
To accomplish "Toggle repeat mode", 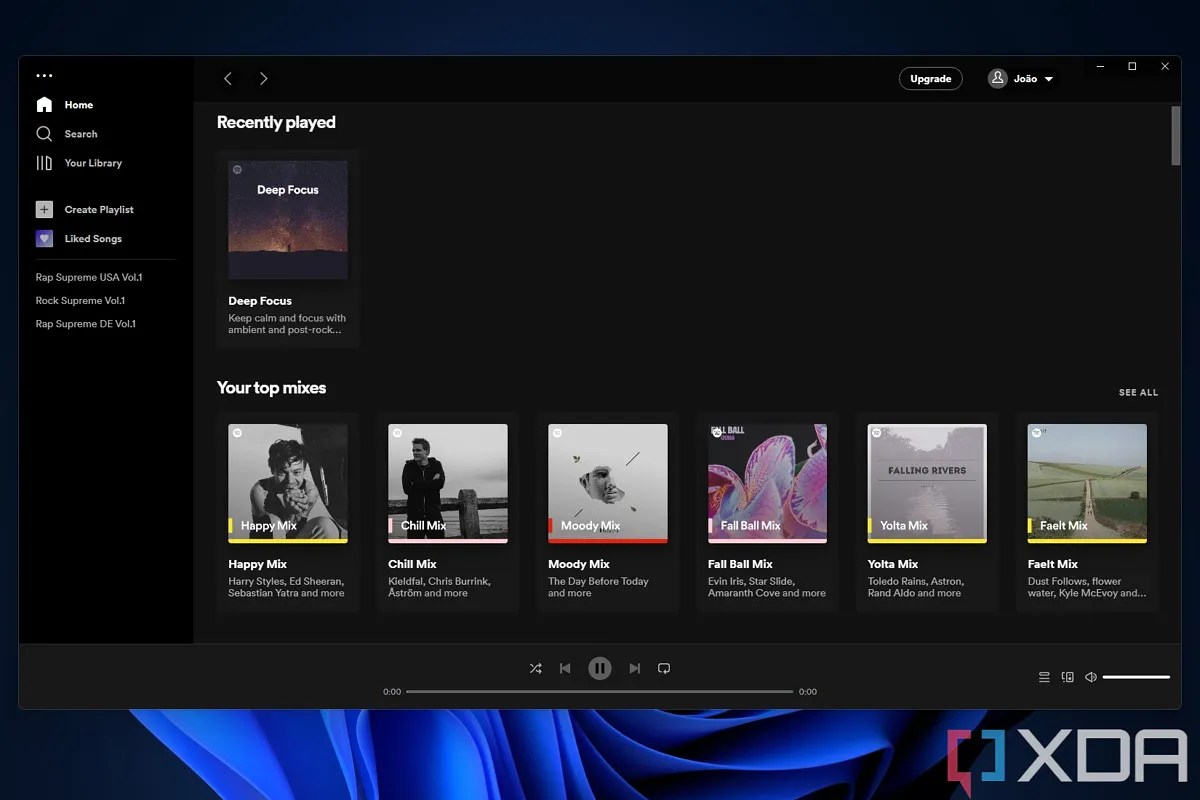I will (x=664, y=668).
